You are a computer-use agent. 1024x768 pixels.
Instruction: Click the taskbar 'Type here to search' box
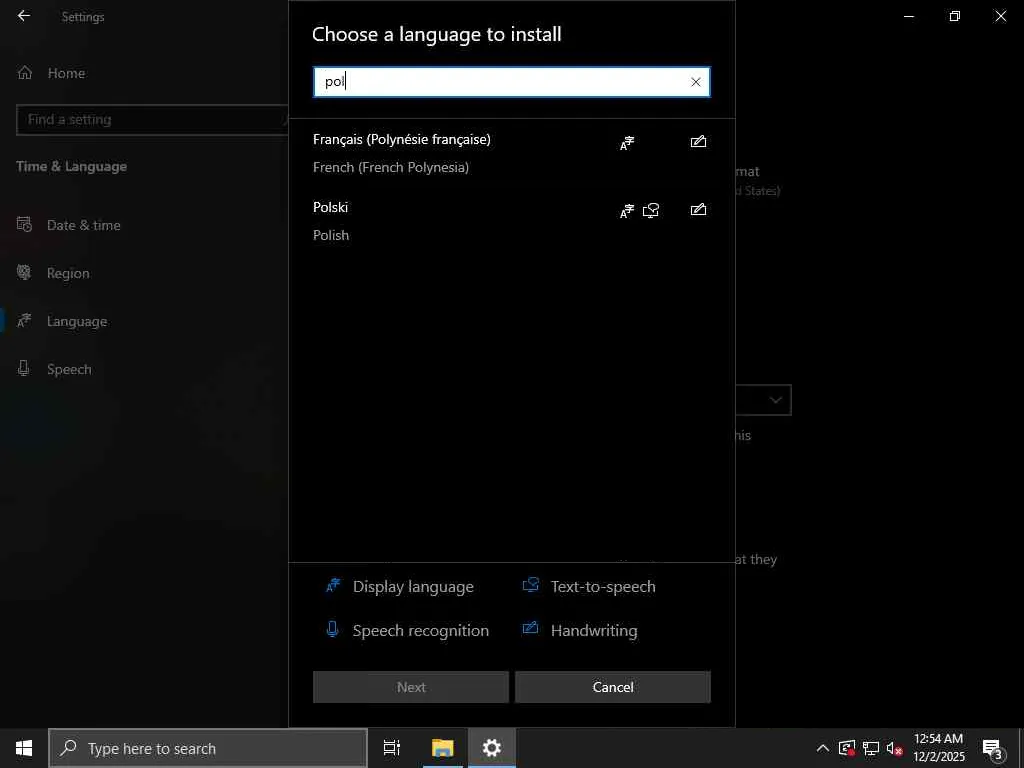click(208, 748)
